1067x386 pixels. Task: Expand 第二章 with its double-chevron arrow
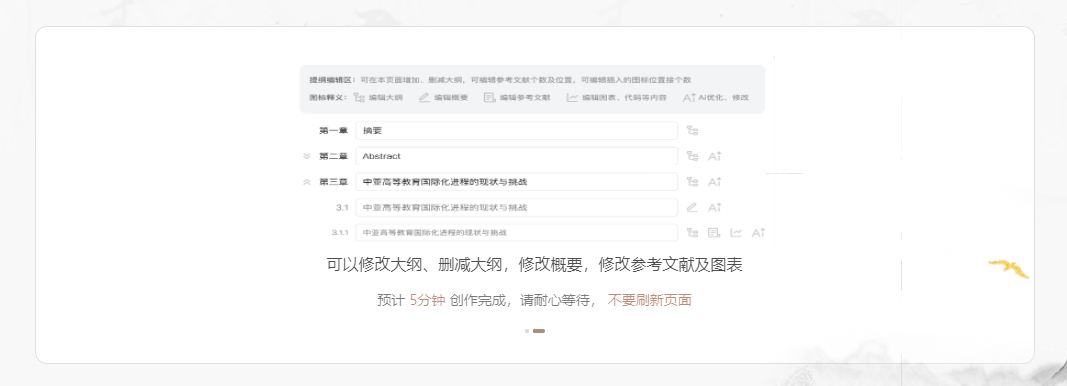pyautogui.click(x=307, y=156)
